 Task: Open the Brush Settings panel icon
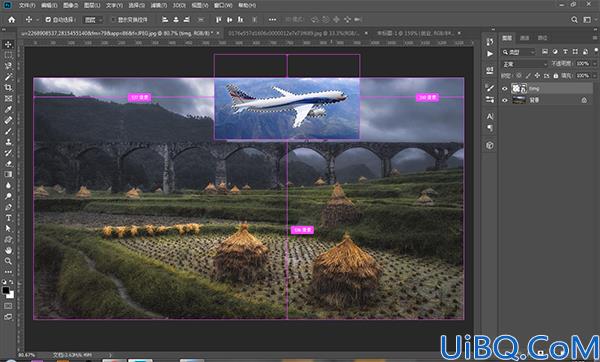tap(490, 88)
